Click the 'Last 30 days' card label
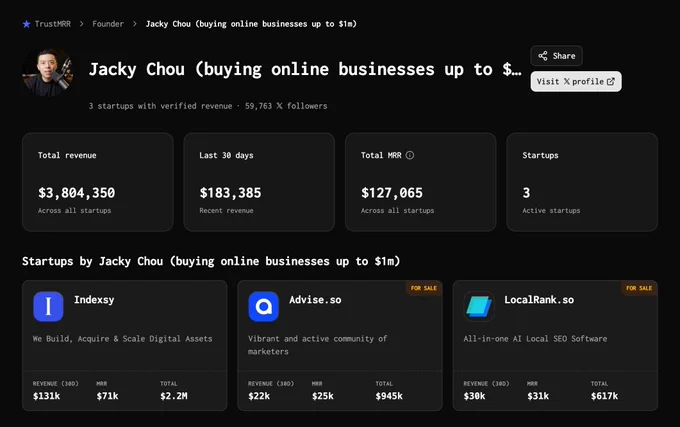The width and height of the screenshot is (680, 427). click(226, 155)
